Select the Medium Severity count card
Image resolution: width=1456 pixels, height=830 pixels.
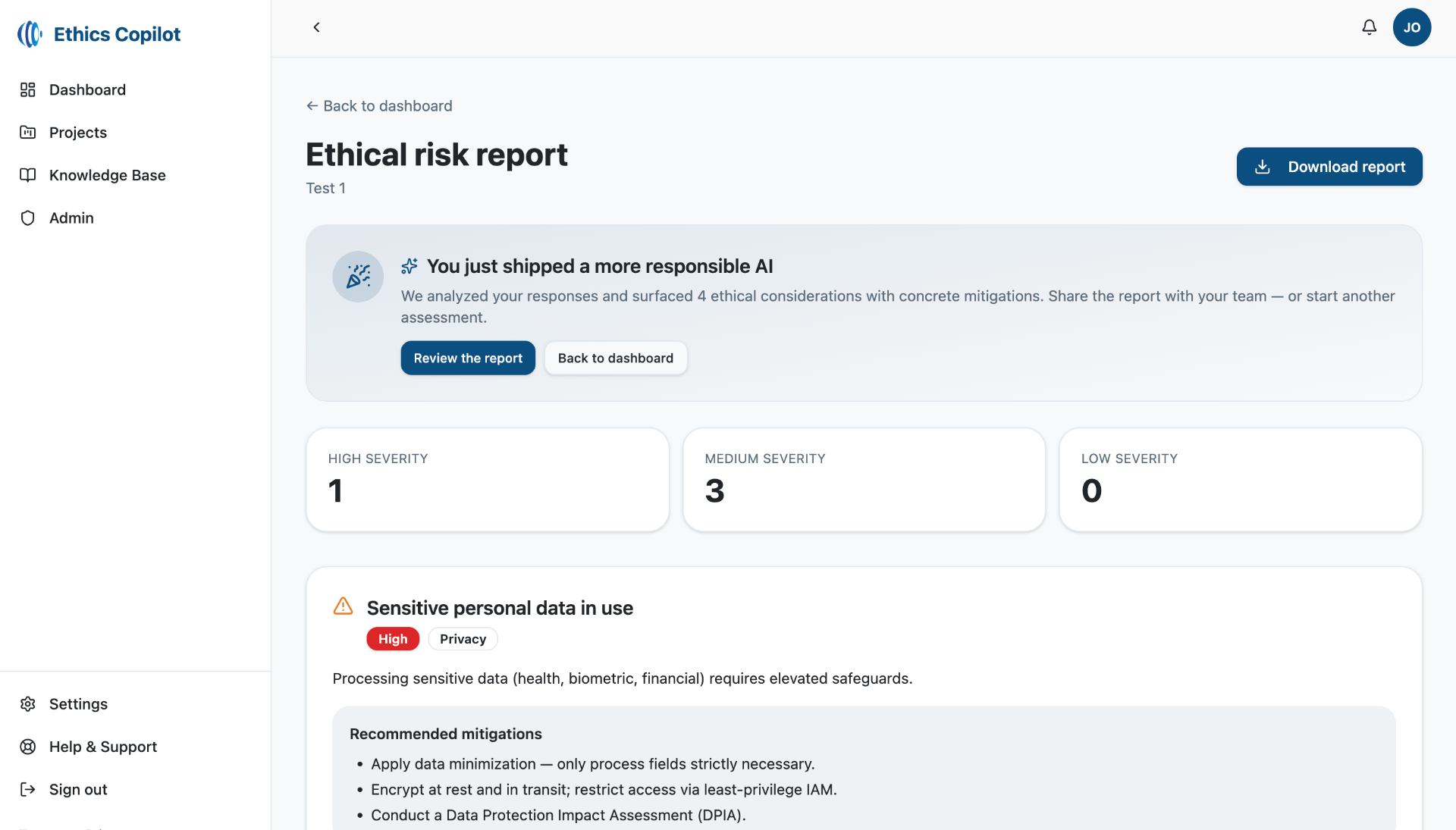pos(864,480)
